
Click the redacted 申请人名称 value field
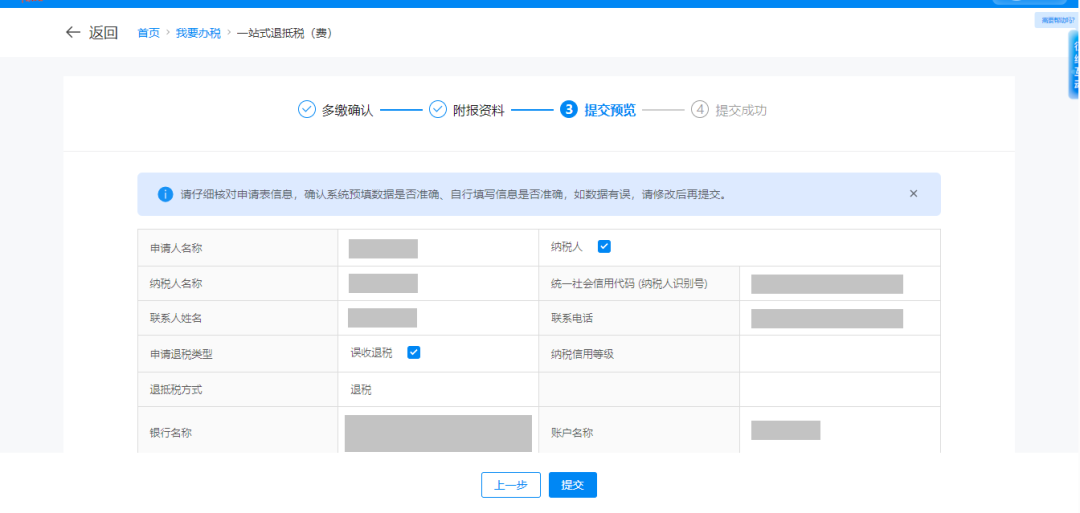[x=383, y=249]
